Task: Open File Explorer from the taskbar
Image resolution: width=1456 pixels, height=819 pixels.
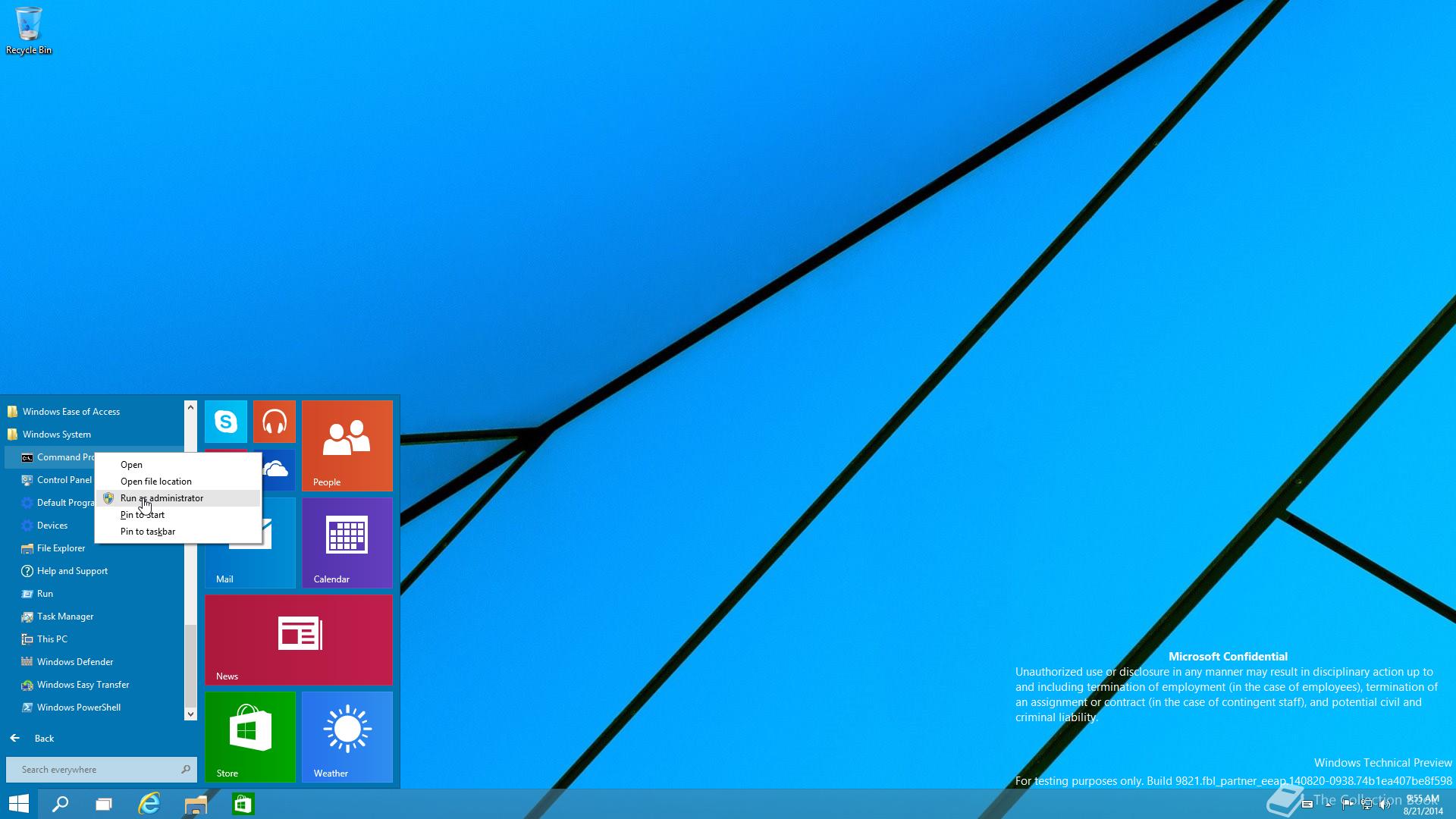Action: [196, 804]
